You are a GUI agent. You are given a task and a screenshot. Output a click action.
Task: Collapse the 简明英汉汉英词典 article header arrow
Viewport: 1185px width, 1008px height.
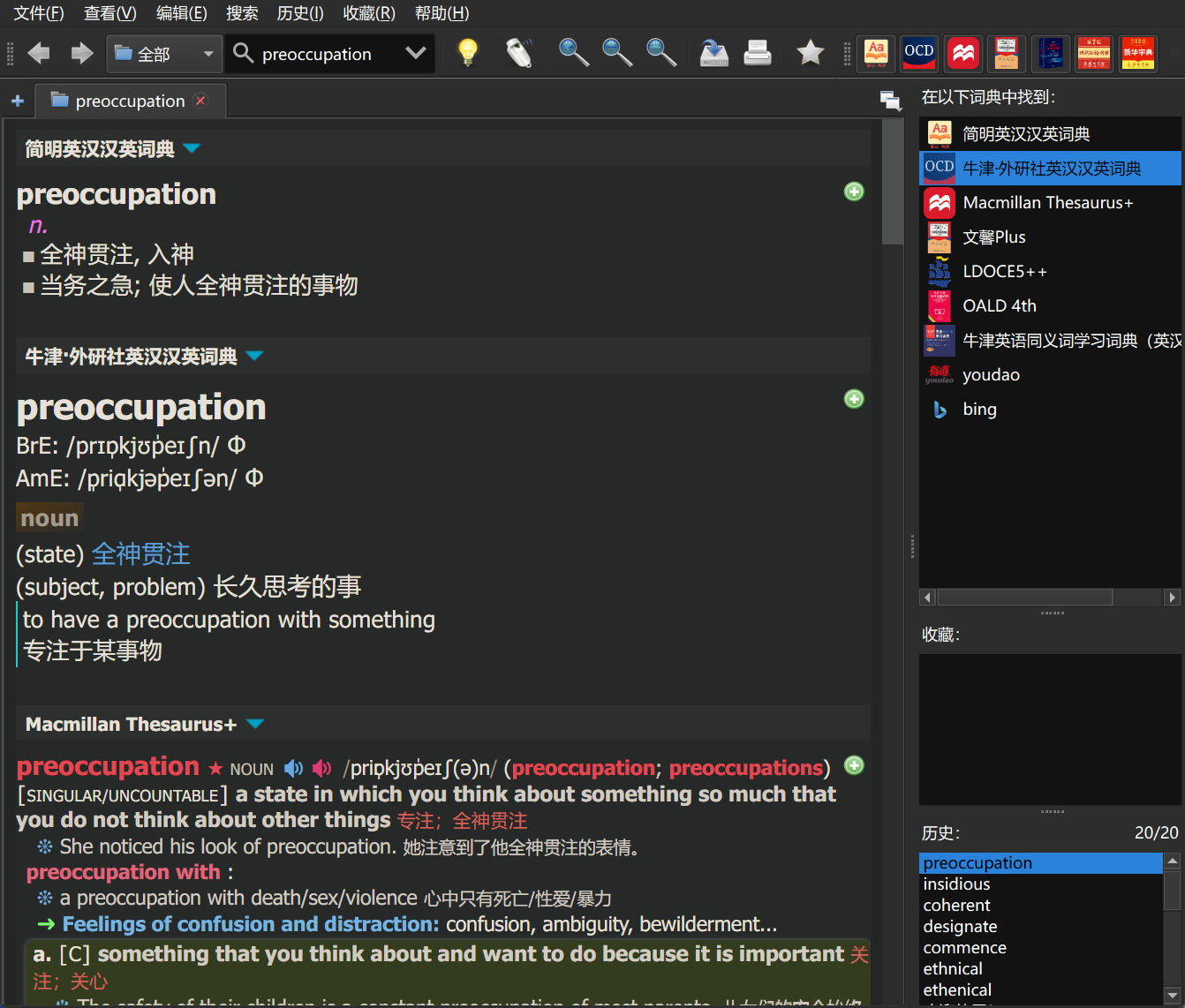[192, 148]
